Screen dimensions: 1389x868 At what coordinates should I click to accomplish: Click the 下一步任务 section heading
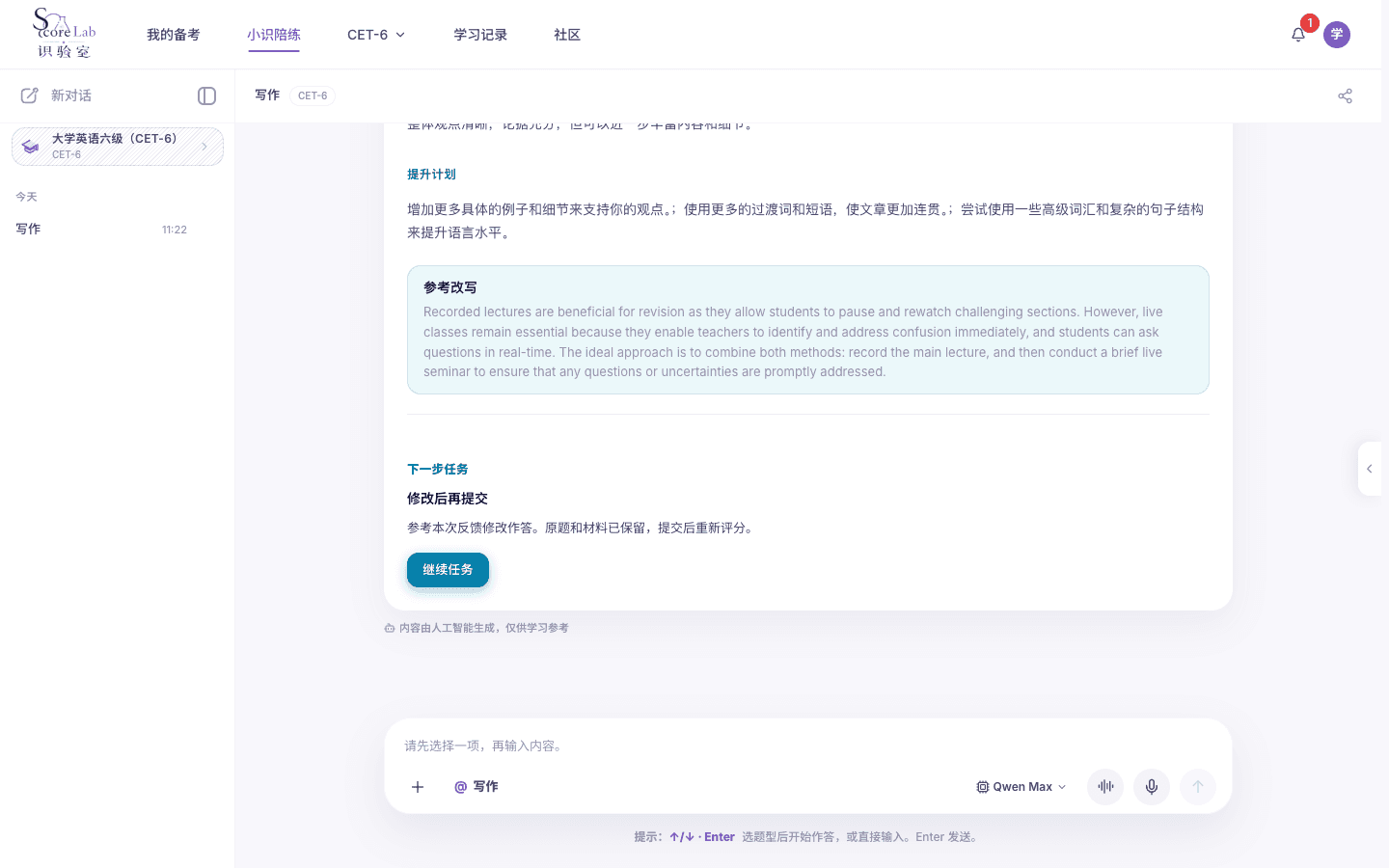click(438, 470)
